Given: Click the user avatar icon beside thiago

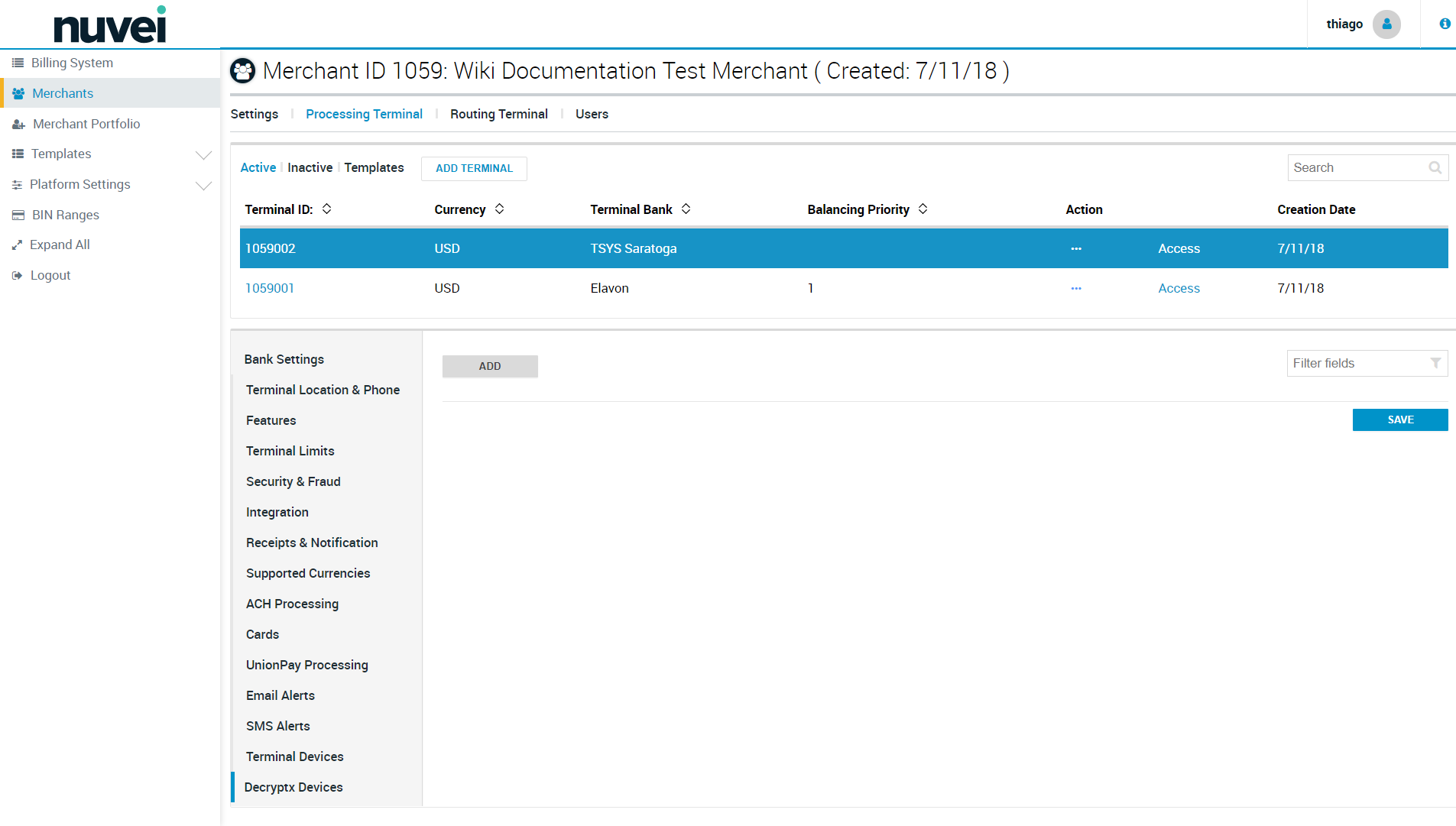Looking at the screenshot, I should pyautogui.click(x=1386, y=24).
